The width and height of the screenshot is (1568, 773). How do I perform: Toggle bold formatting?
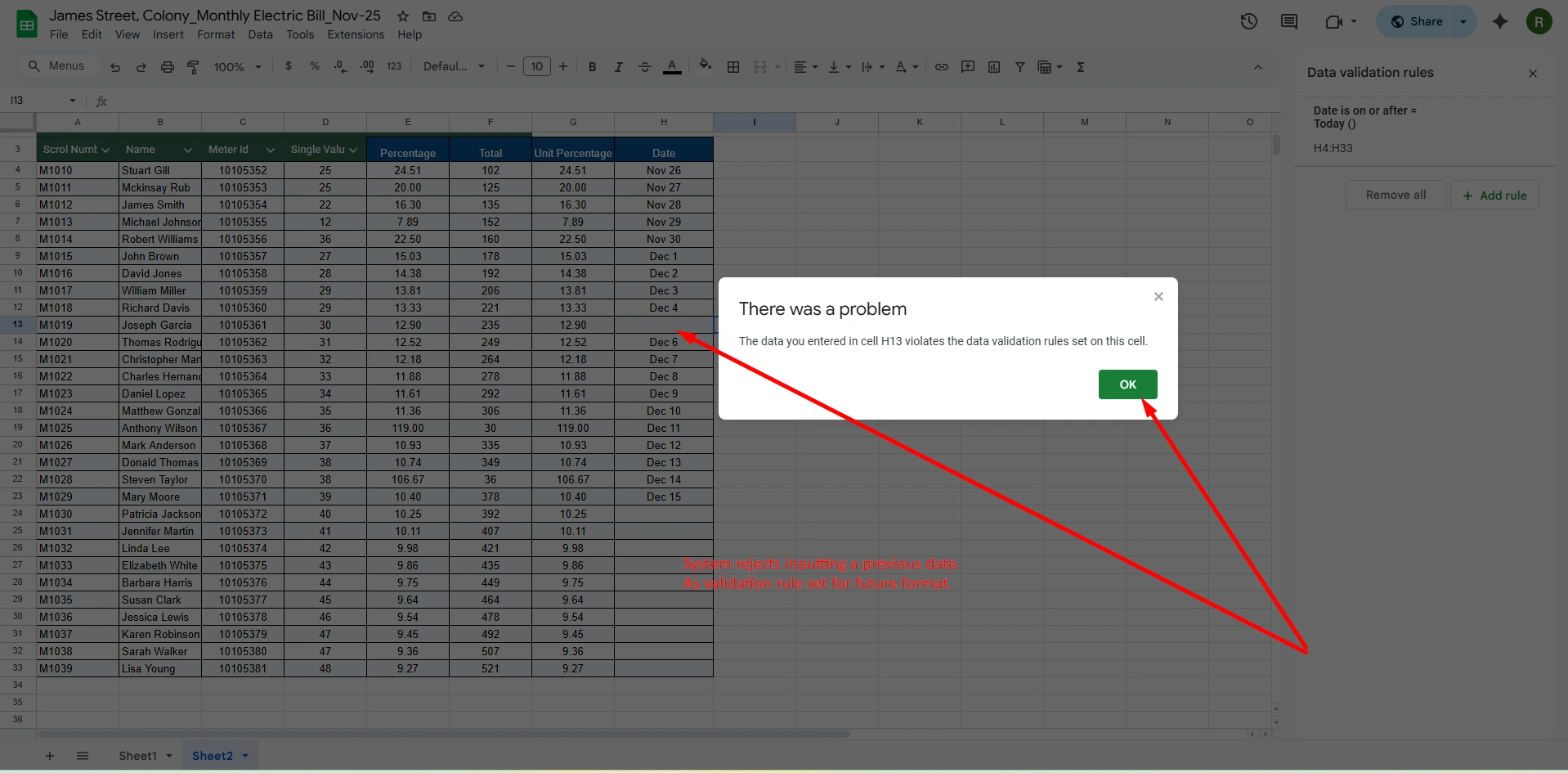tap(592, 66)
